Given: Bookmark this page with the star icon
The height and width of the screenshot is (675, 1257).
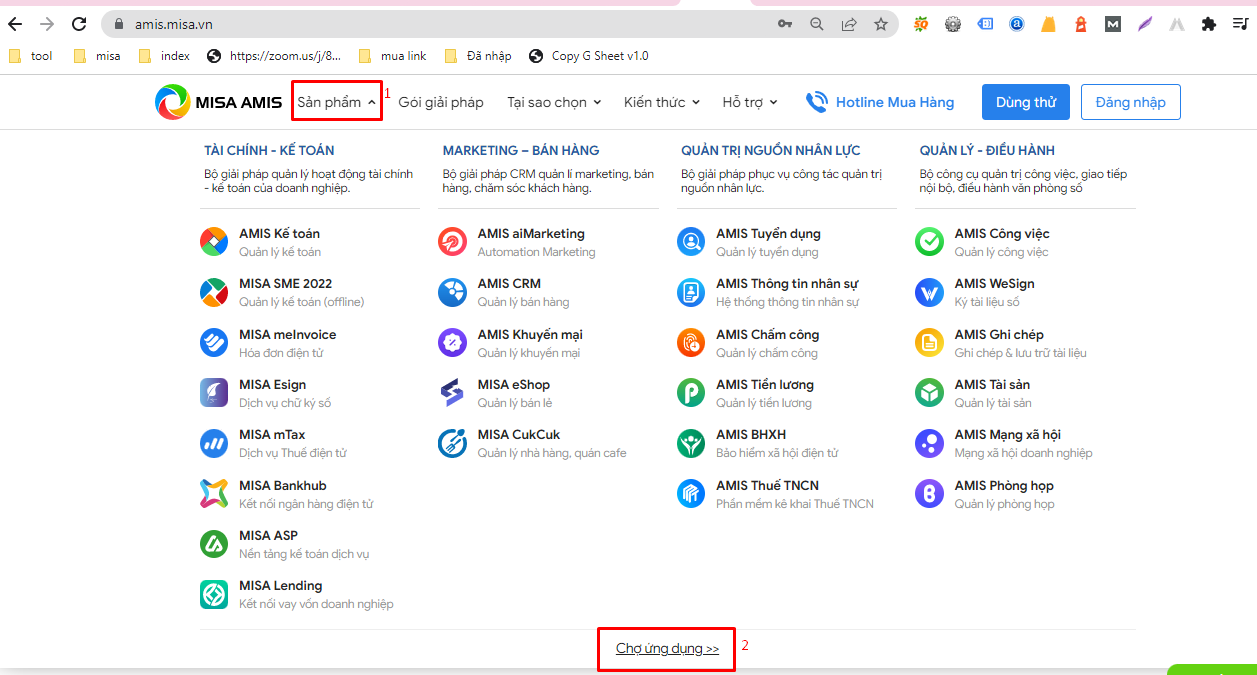Looking at the screenshot, I should pyautogui.click(x=880, y=24).
